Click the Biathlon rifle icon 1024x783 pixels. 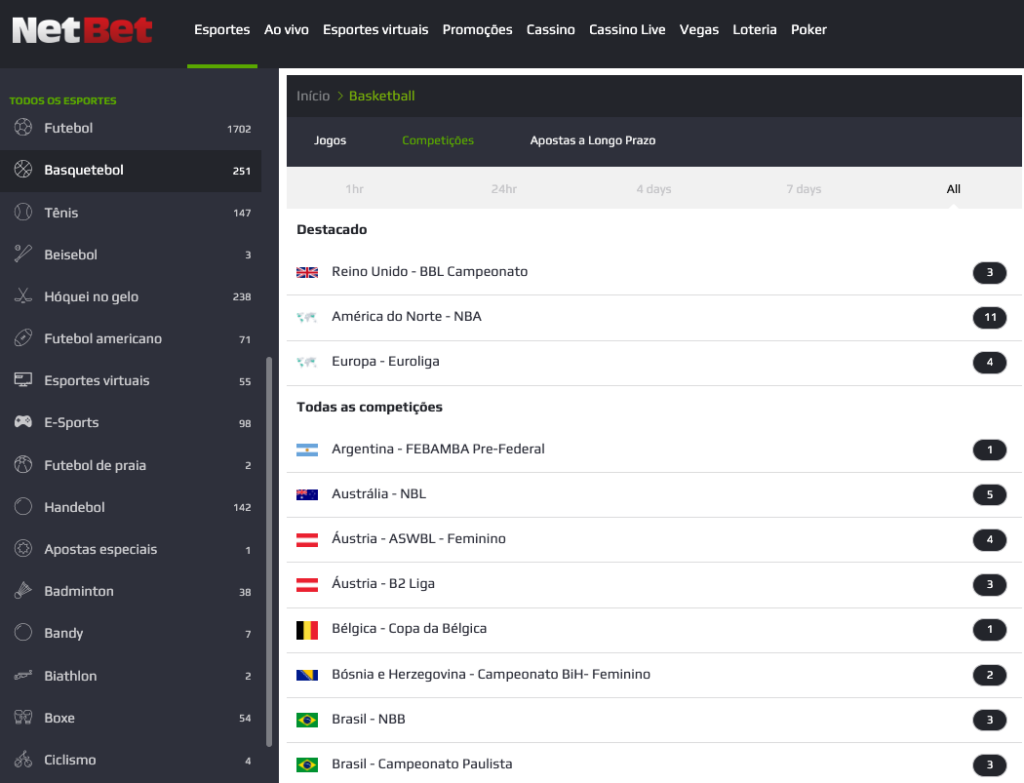(x=23, y=675)
